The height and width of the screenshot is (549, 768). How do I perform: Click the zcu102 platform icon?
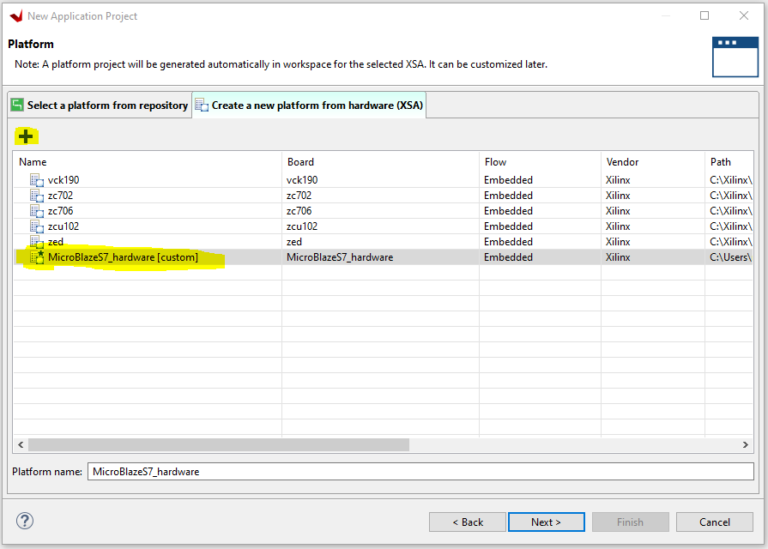37,227
